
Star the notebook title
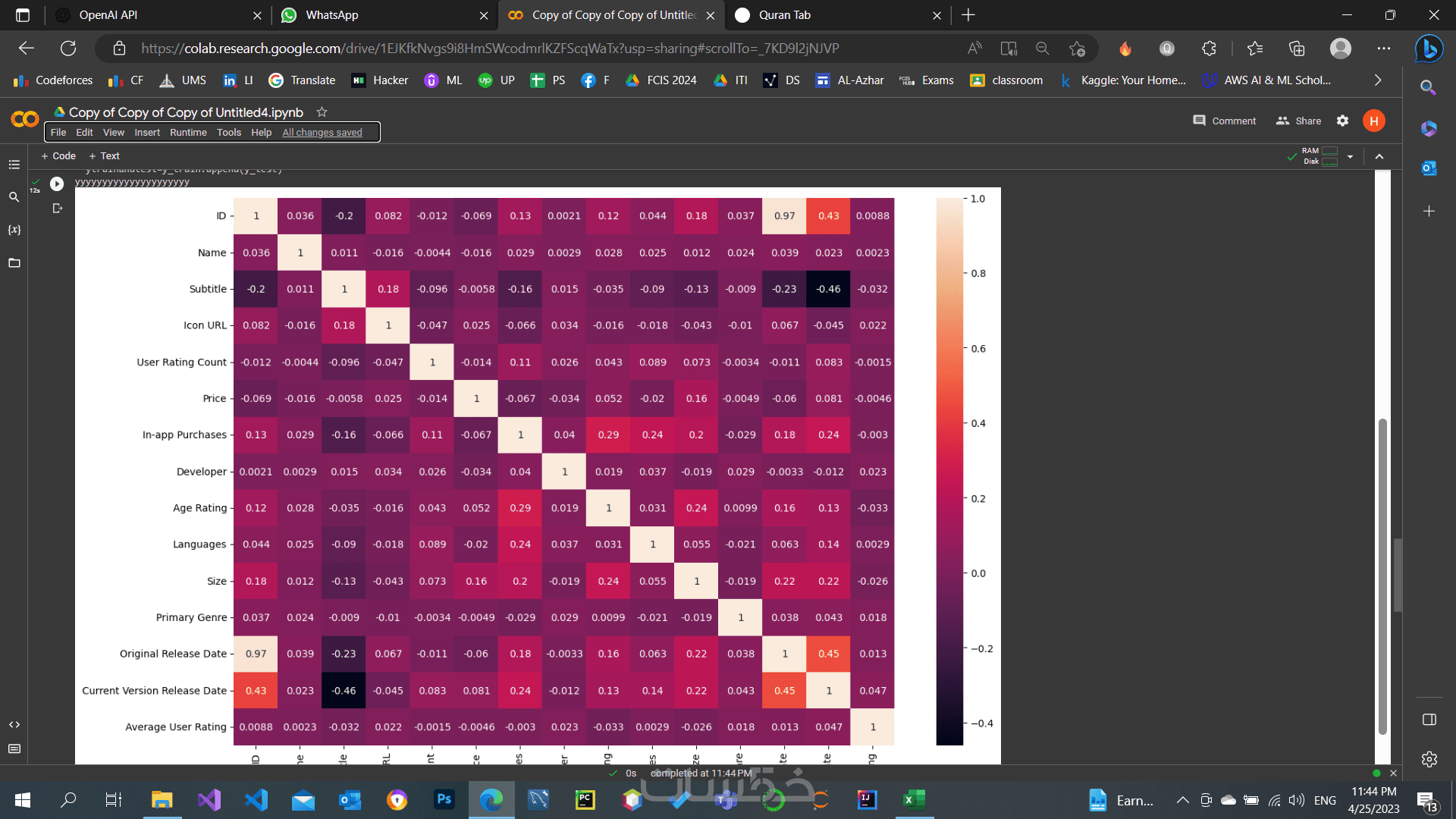(322, 112)
